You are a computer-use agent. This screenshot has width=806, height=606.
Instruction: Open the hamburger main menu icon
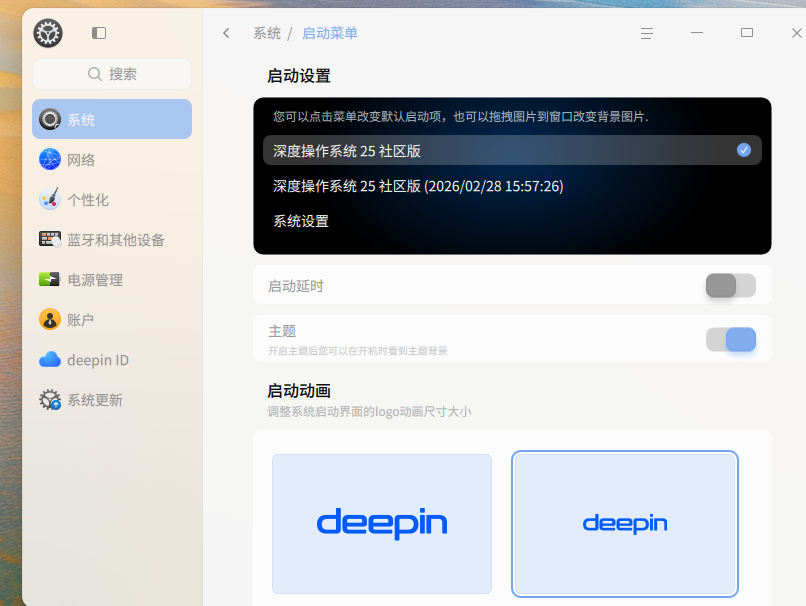click(x=647, y=33)
